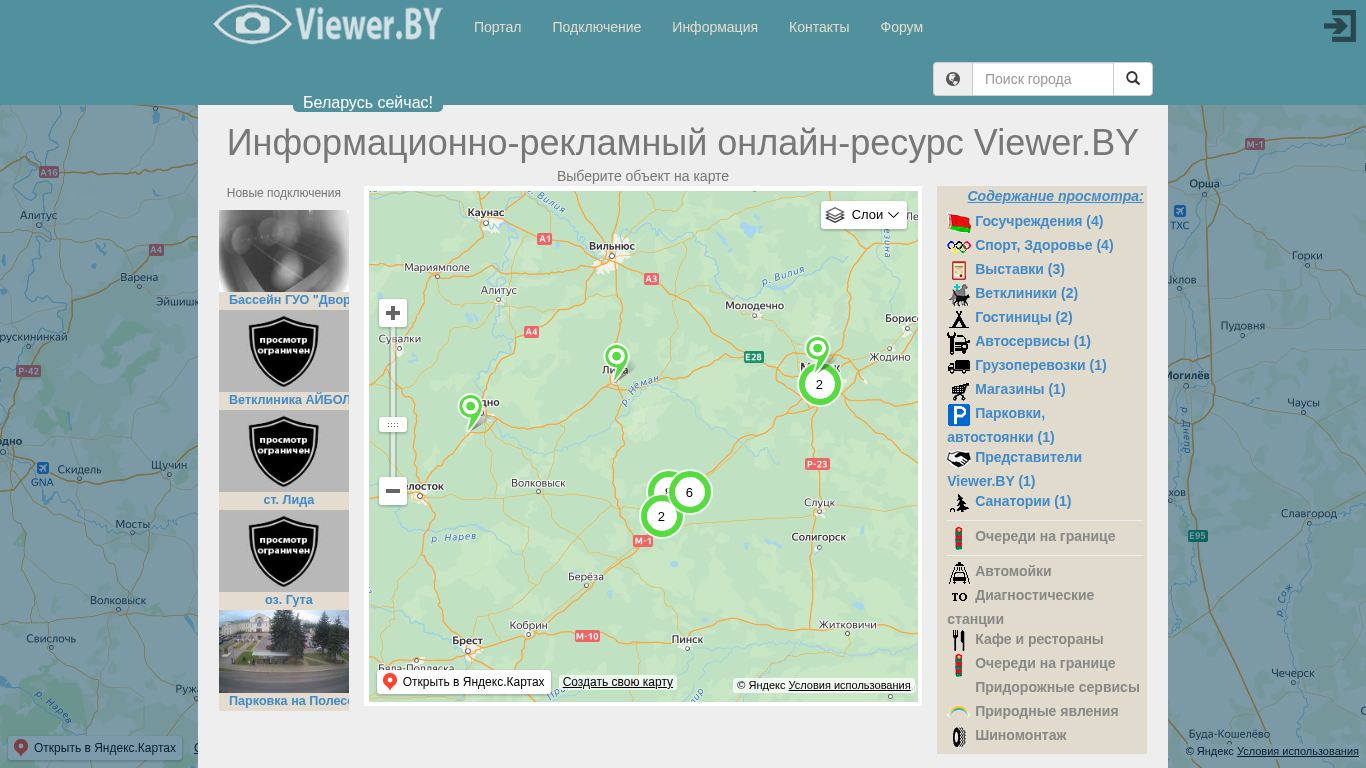Open the Ветклиники (2) category link
Image resolution: width=1366 pixels, height=768 pixels.
click(x=1026, y=293)
